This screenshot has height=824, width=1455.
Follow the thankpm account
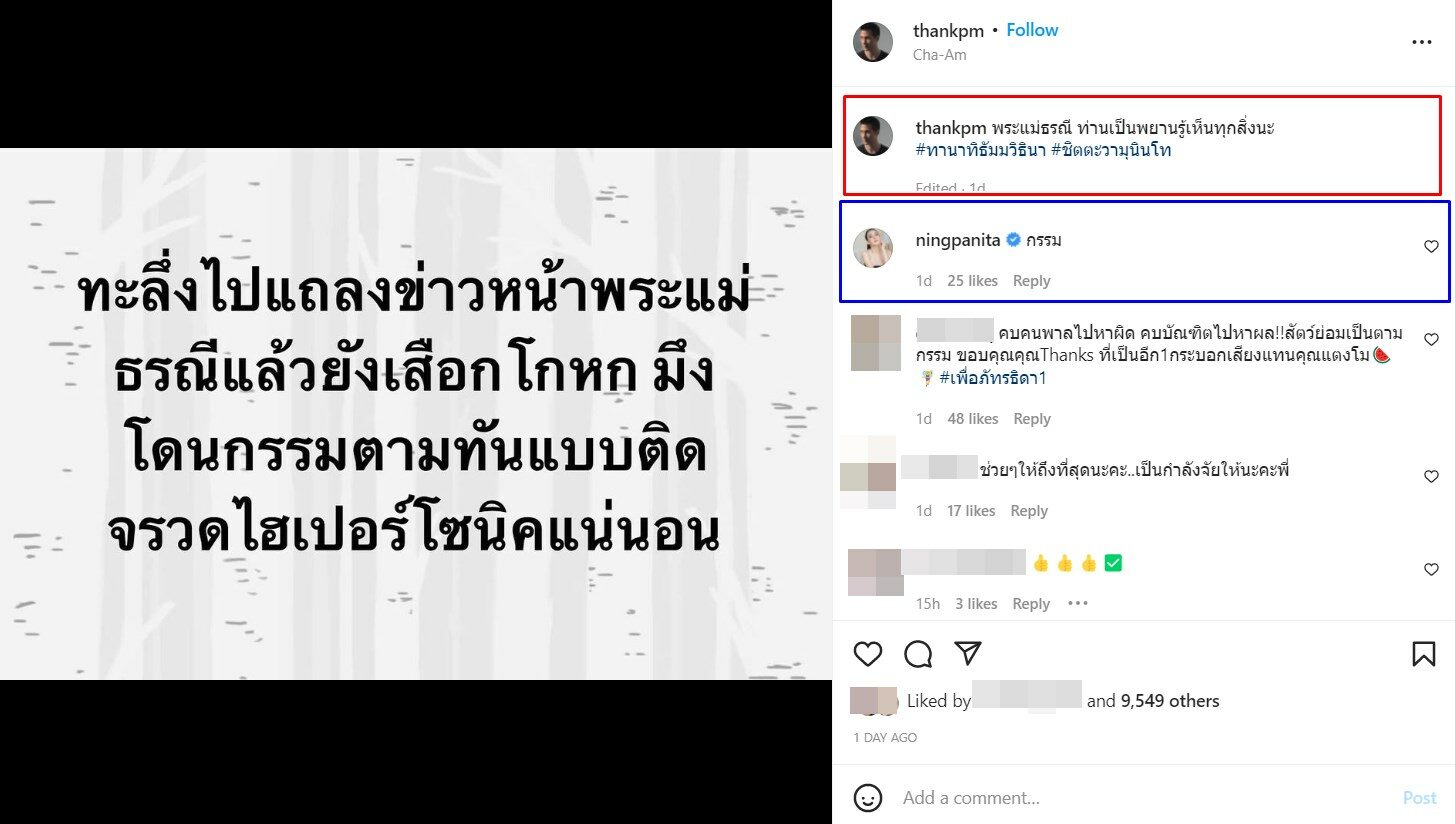[x=1032, y=30]
